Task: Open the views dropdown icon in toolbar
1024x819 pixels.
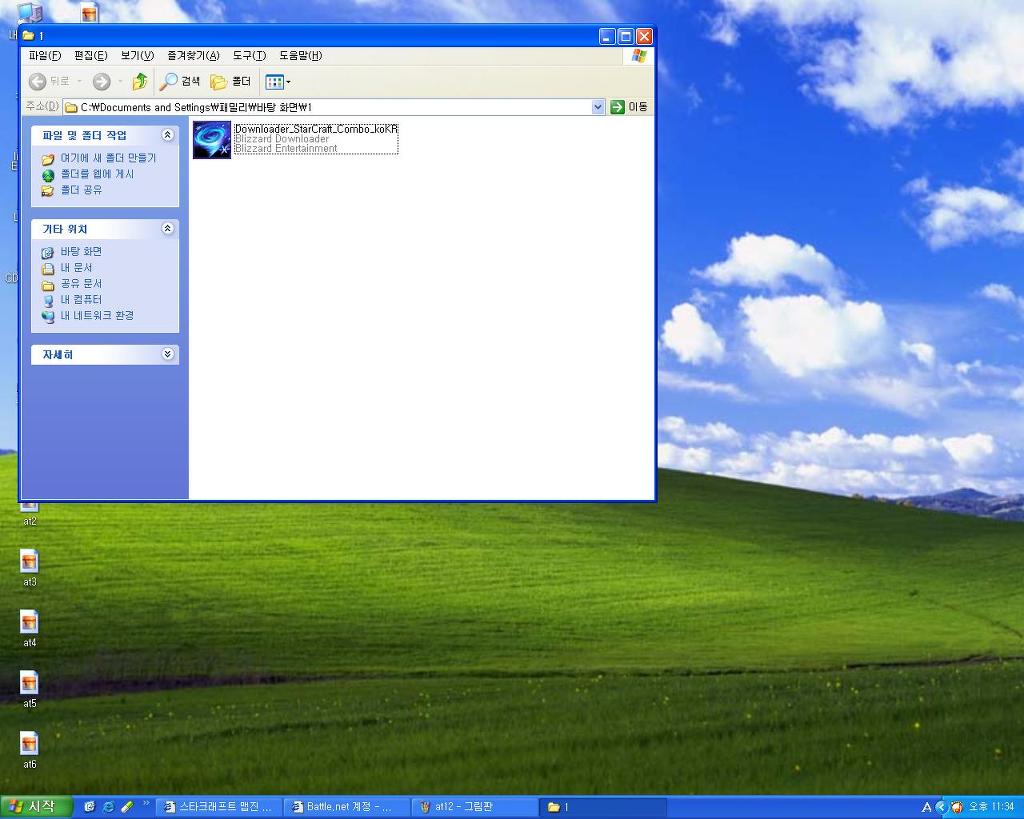Action: (x=278, y=82)
